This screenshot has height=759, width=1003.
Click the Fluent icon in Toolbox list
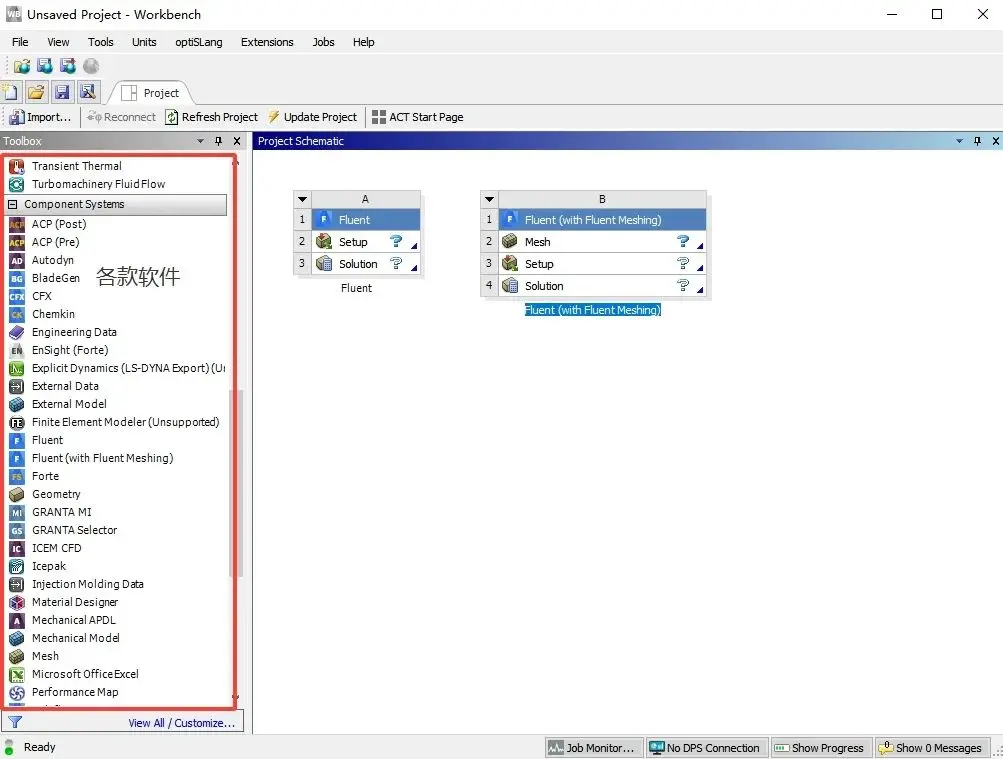(x=17, y=441)
